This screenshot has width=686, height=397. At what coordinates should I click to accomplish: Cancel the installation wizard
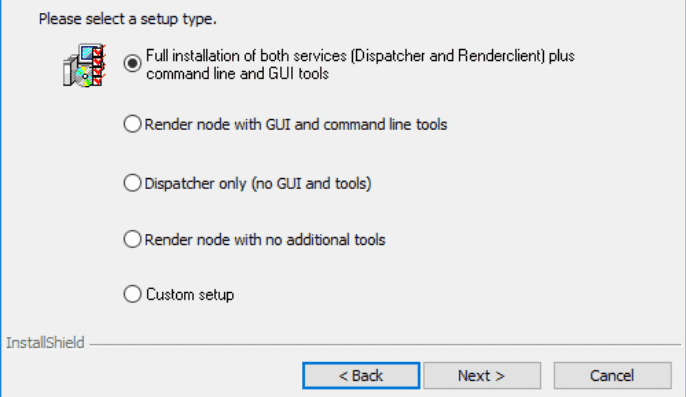point(612,376)
